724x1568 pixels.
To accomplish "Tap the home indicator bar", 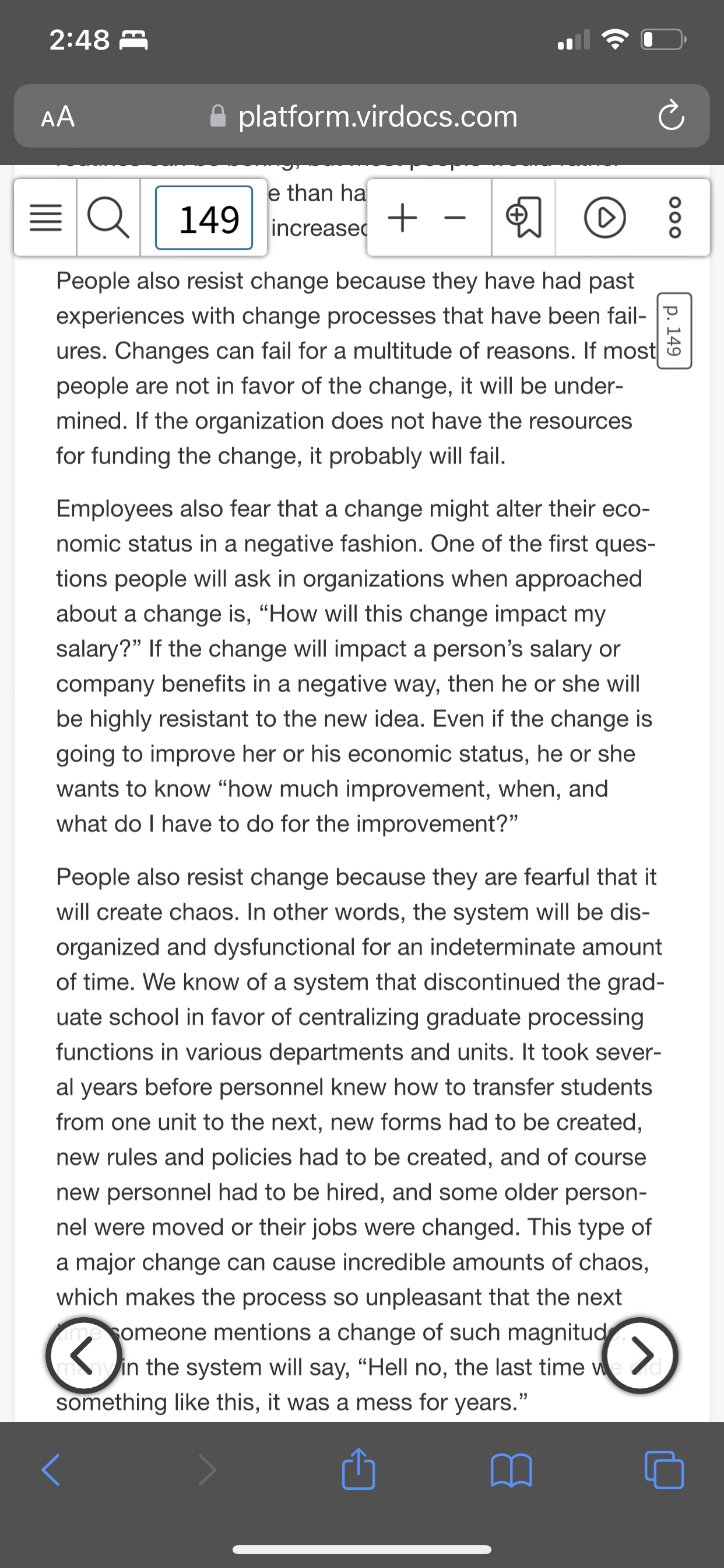I will pos(362,1549).
